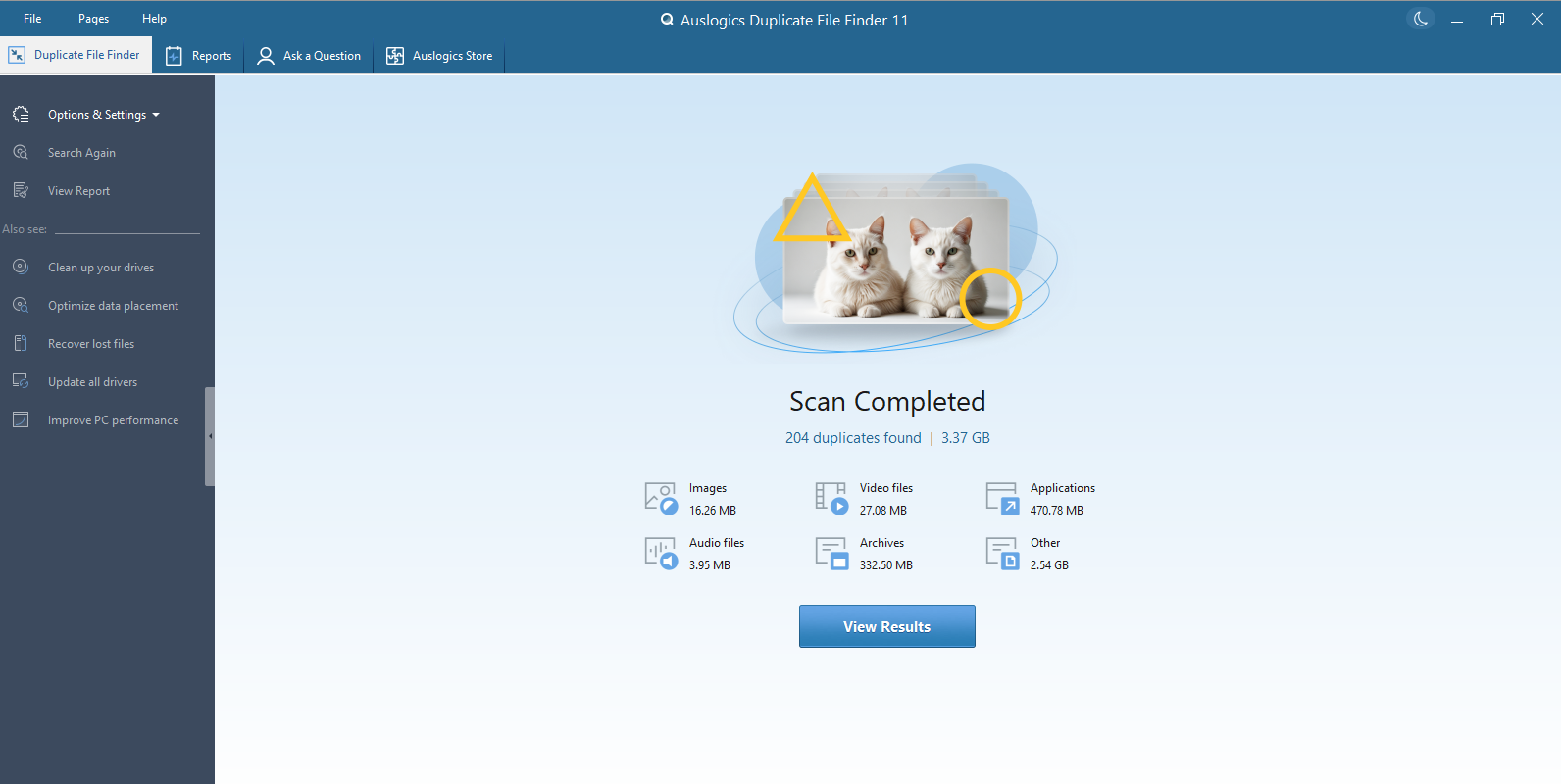
Task: Open the View Report sidebar icon
Action: (x=21, y=191)
